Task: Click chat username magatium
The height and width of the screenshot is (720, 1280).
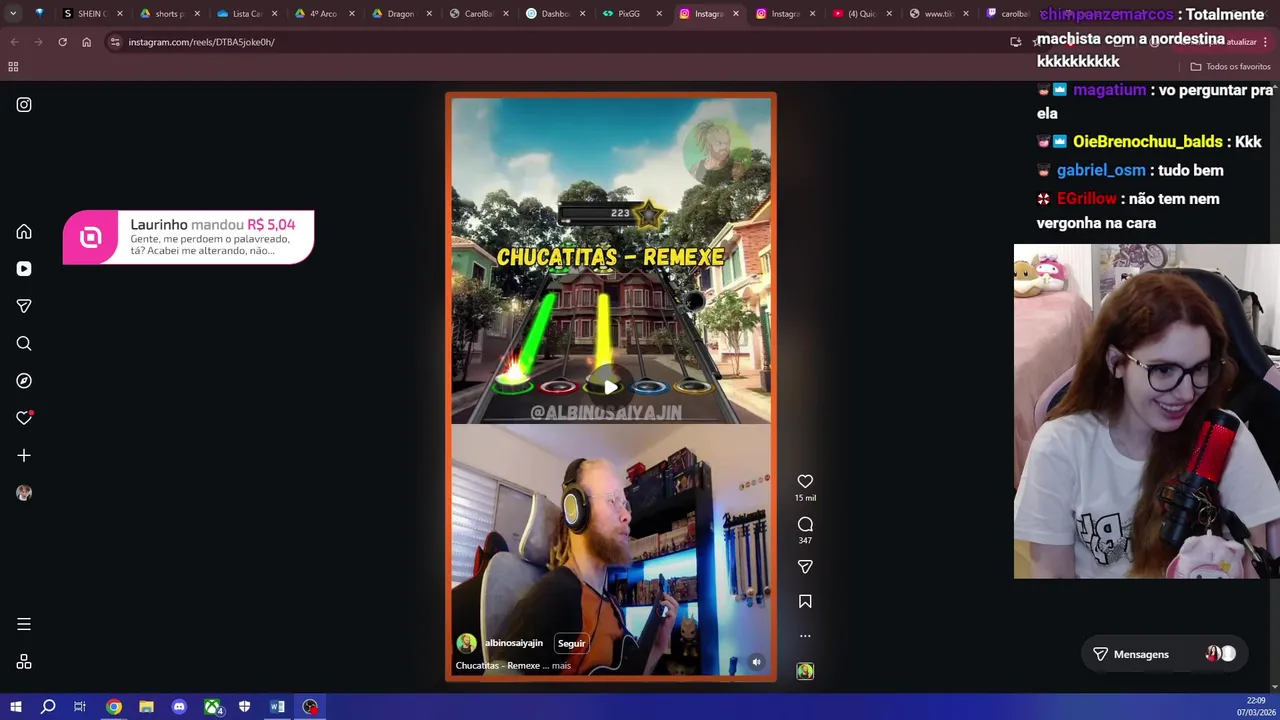Action: tap(1109, 90)
